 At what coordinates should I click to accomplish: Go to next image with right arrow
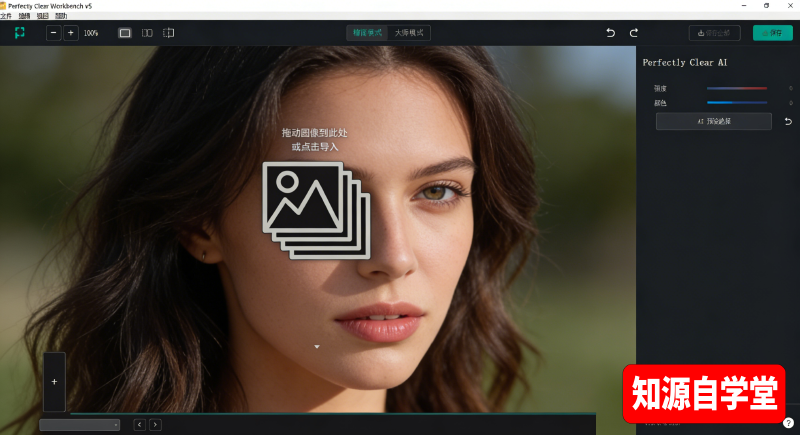(155, 425)
